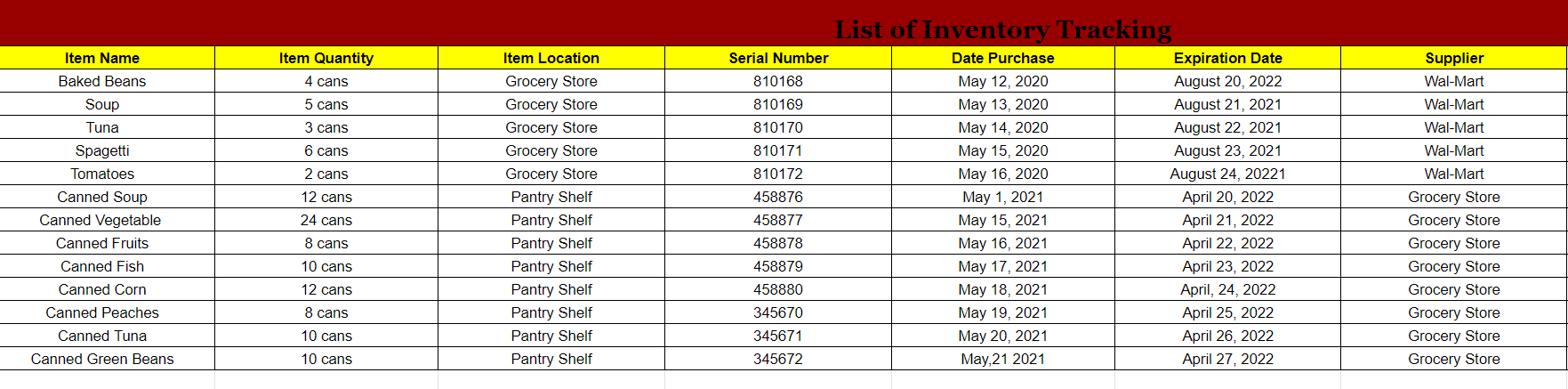Click the Date Purchase column header
This screenshot has width=1568, height=389.
[x=1002, y=58]
